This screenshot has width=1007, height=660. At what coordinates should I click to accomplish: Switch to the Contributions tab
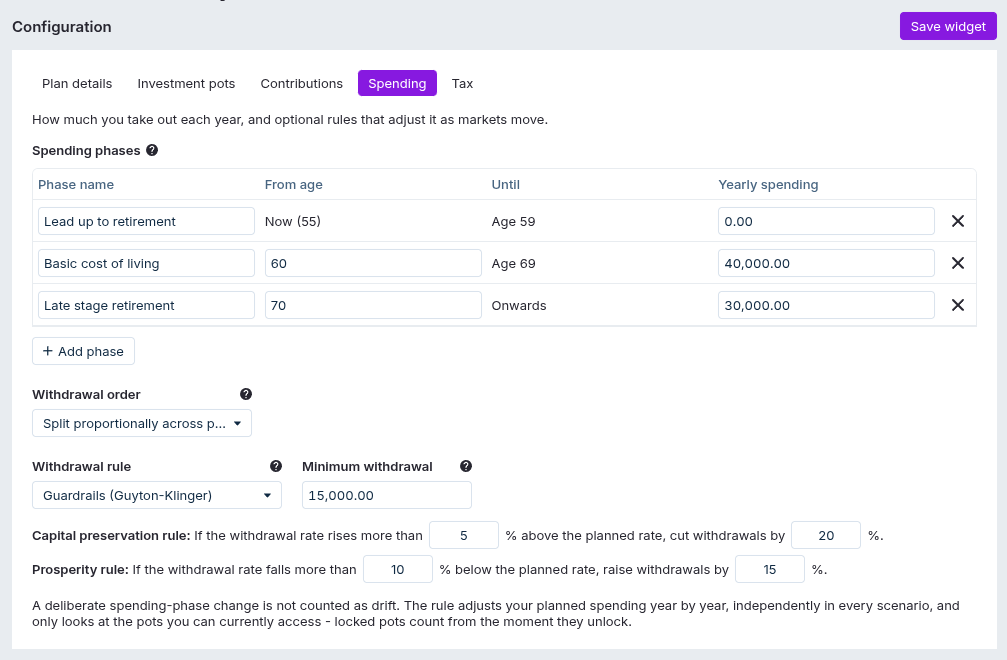[x=301, y=83]
